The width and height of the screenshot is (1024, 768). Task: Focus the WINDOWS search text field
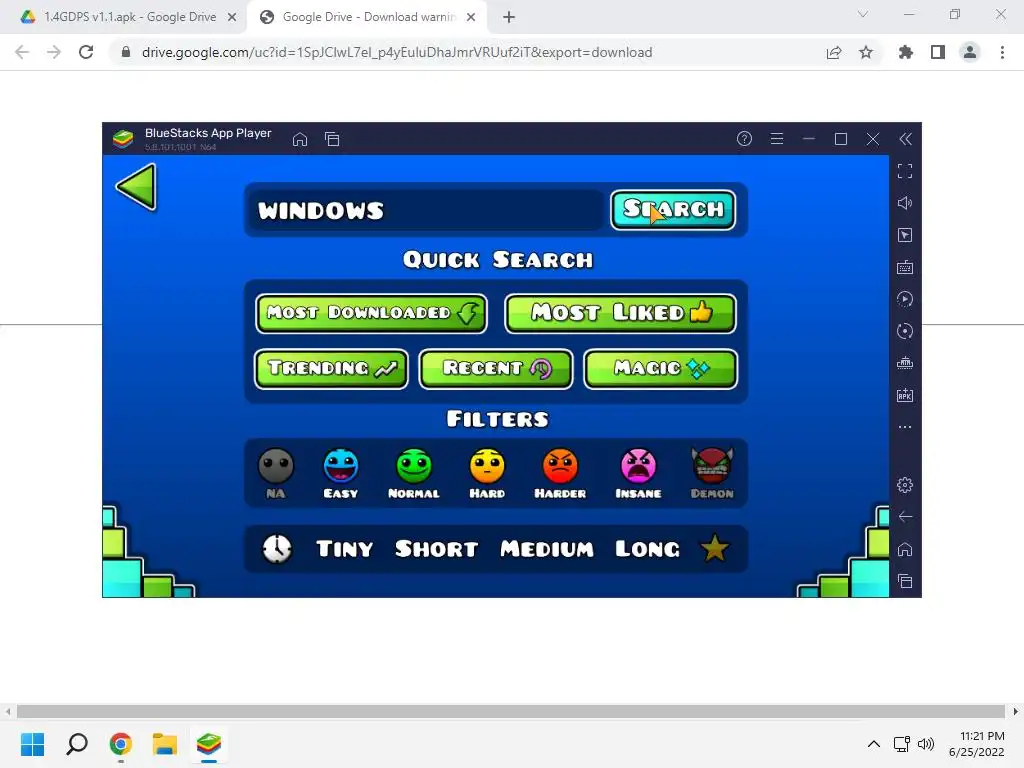[424, 210]
